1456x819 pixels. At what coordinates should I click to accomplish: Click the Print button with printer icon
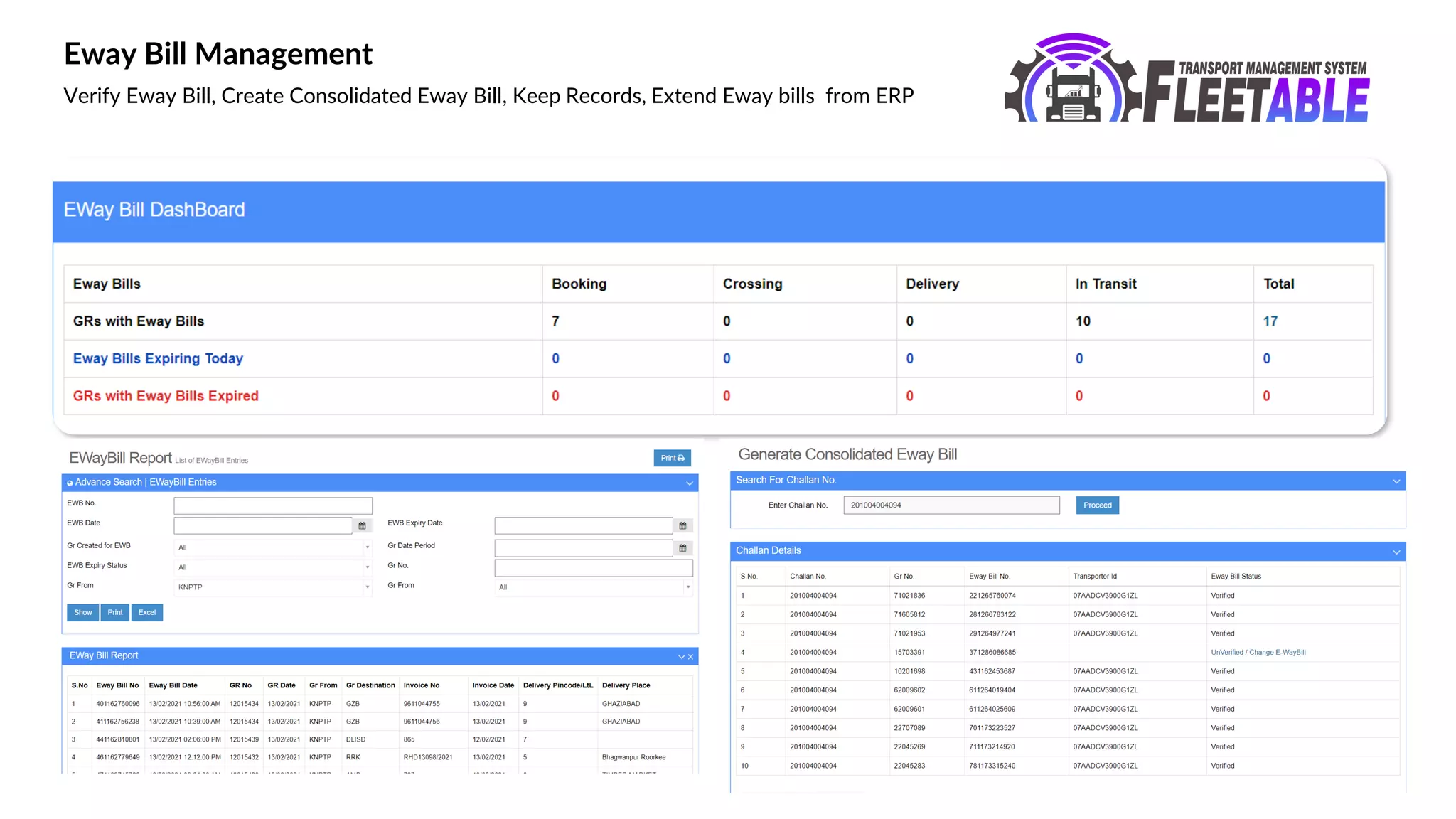pyautogui.click(x=672, y=458)
